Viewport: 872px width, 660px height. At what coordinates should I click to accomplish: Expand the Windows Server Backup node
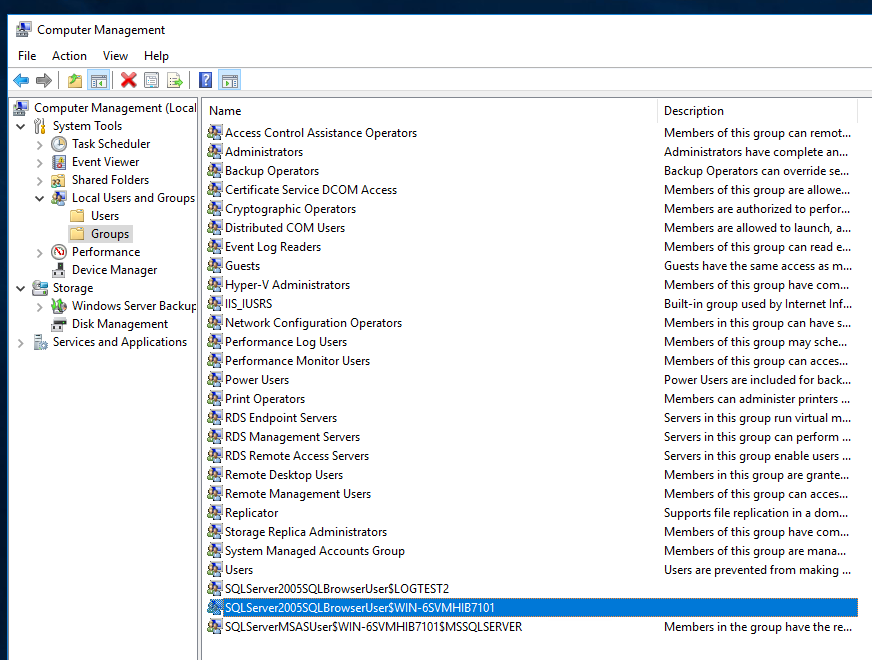(39, 307)
